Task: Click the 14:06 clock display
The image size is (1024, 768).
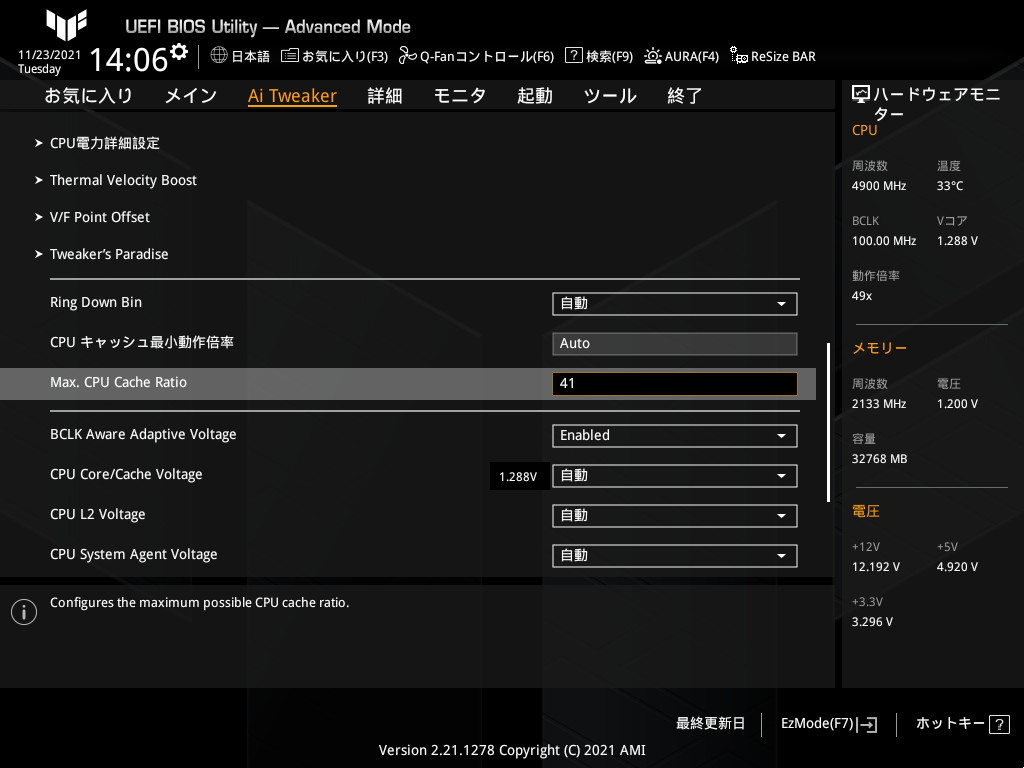Action: click(129, 59)
